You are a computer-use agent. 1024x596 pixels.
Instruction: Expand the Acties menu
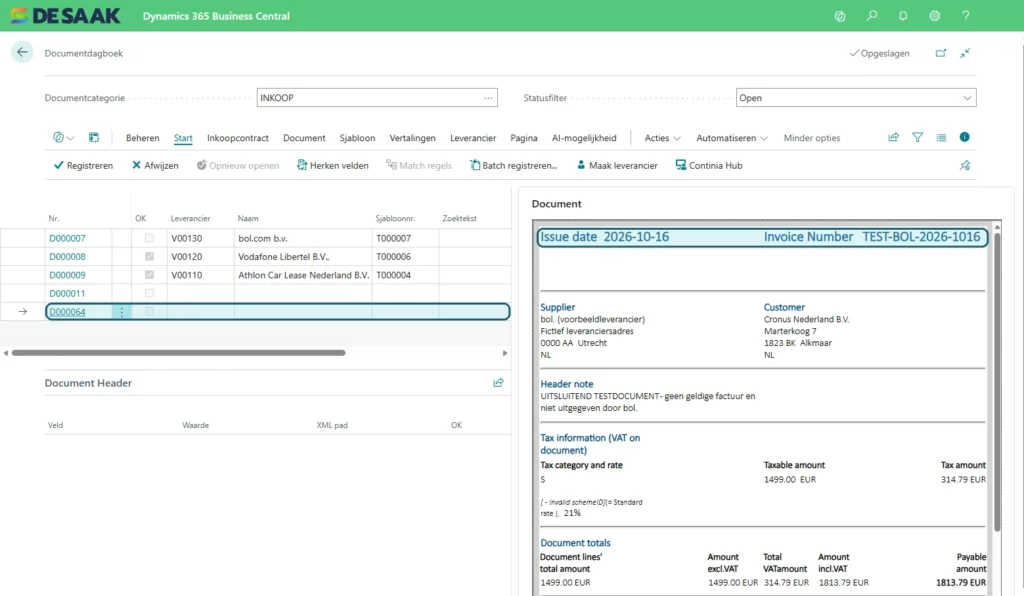pyautogui.click(x=662, y=138)
